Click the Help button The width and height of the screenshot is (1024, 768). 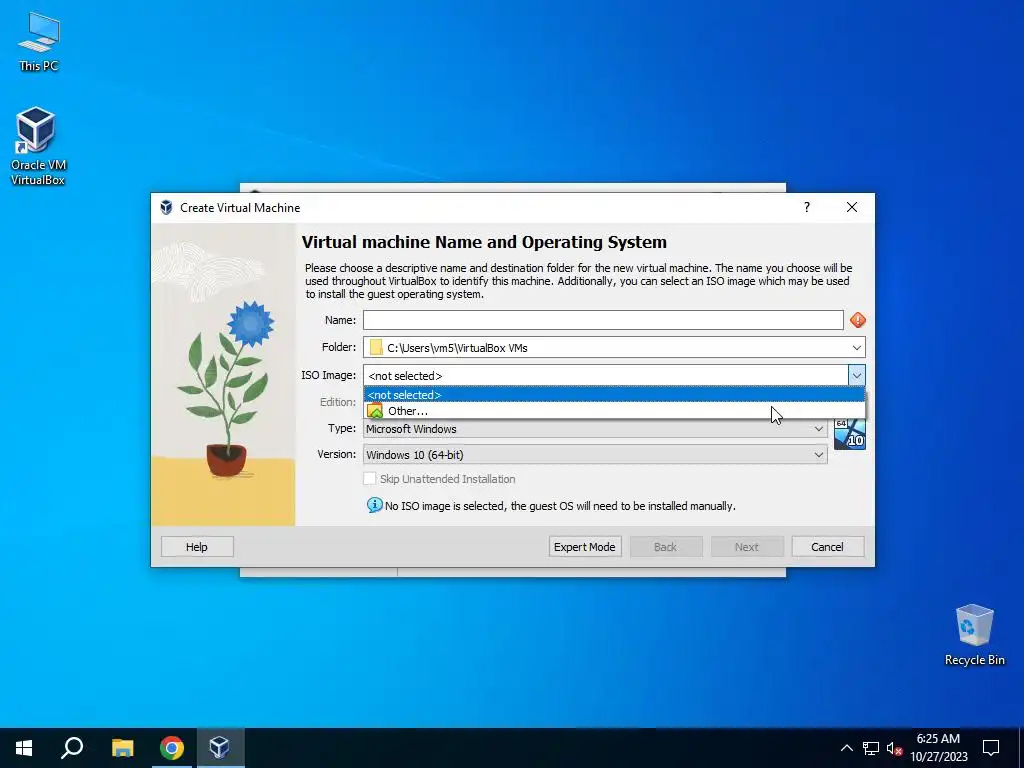point(197,547)
